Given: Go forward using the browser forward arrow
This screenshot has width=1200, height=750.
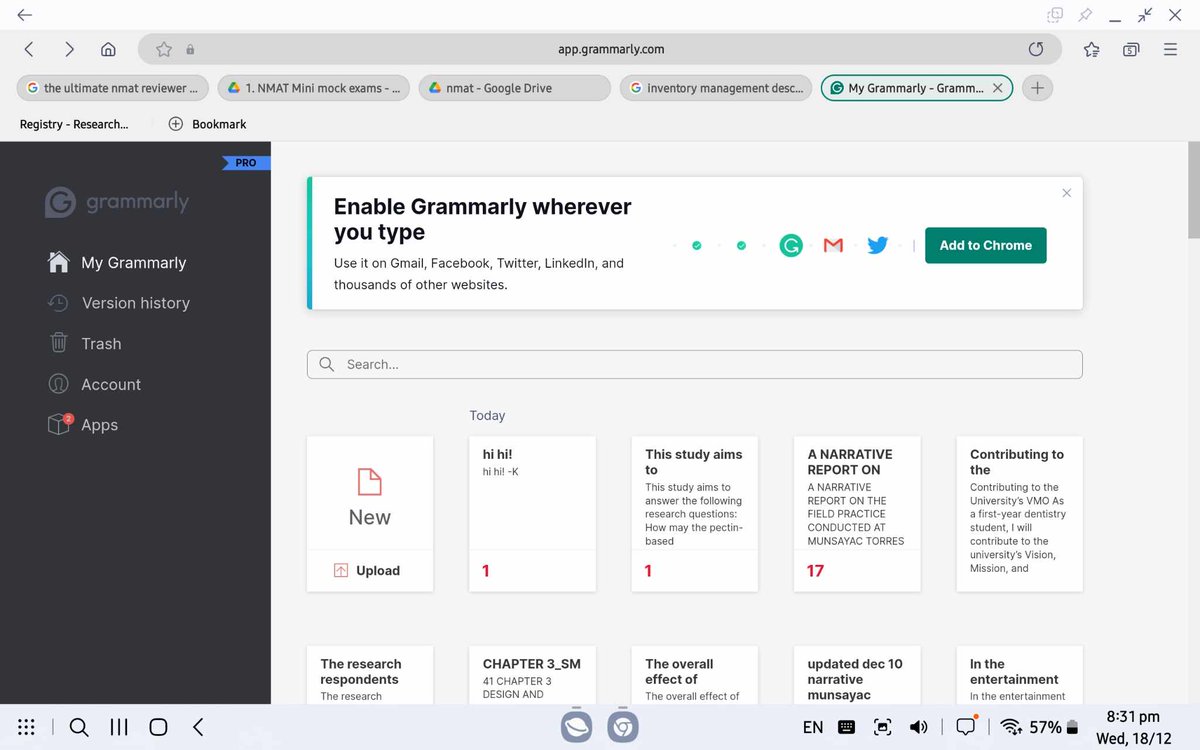Looking at the screenshot, I should [x=69, y=49].
